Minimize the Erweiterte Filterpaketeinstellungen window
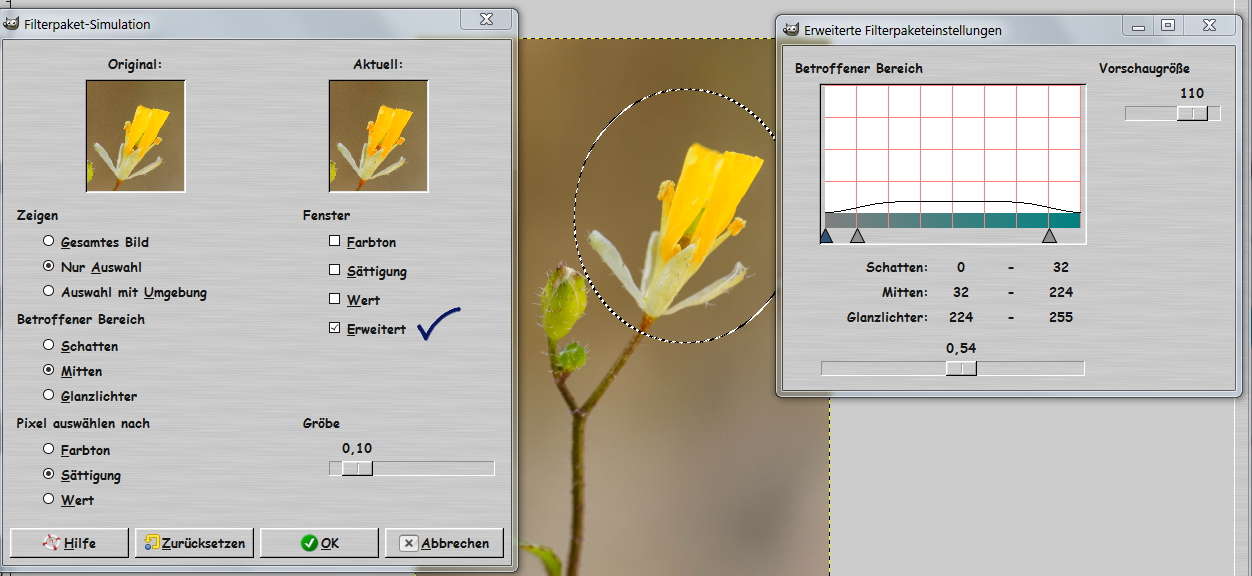 1137,25
